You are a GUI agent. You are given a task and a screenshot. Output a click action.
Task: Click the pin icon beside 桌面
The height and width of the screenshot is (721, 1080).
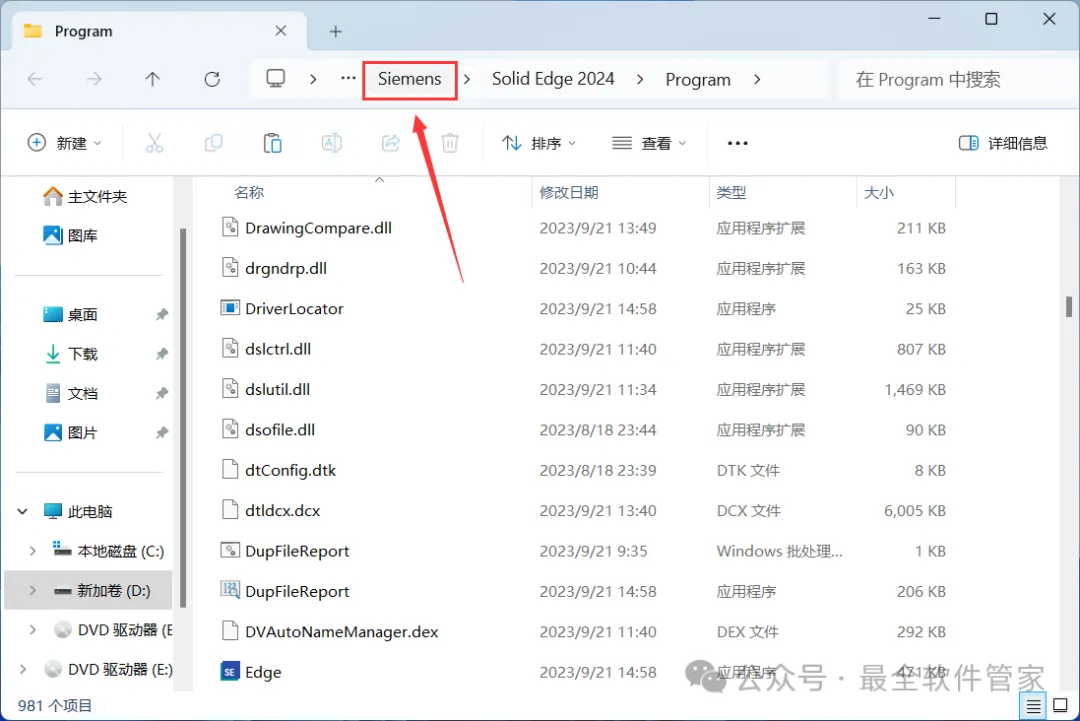pyautogui.click(x=161, y=315)
